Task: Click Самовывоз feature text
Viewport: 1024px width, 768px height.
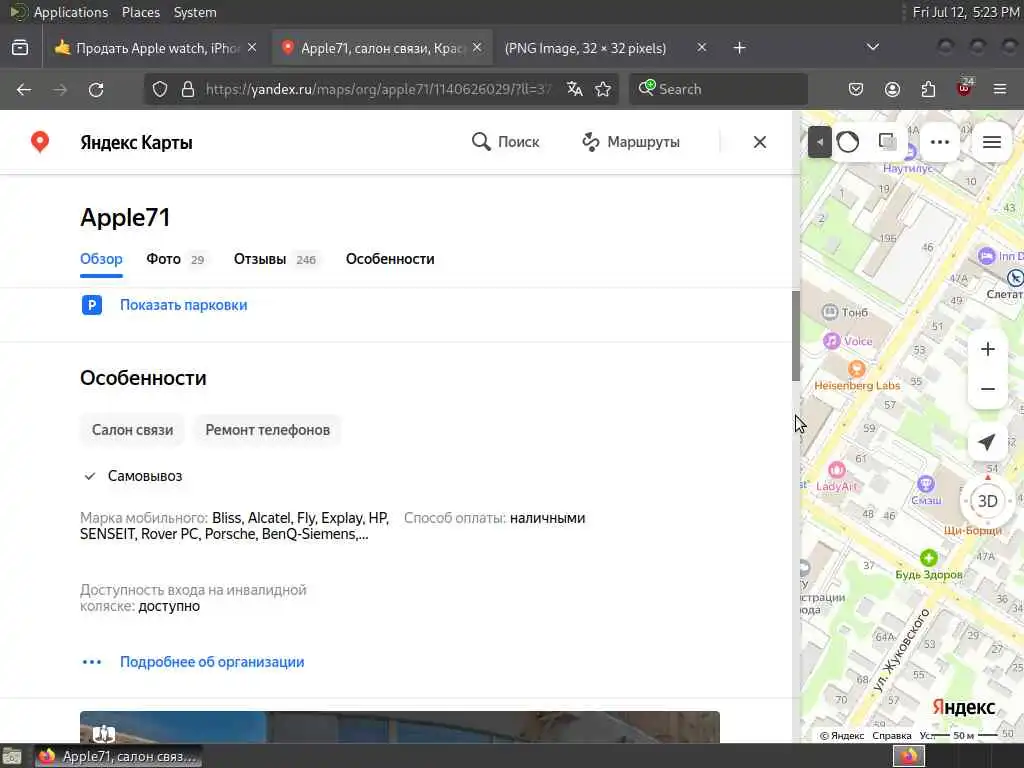Action: 145,476
